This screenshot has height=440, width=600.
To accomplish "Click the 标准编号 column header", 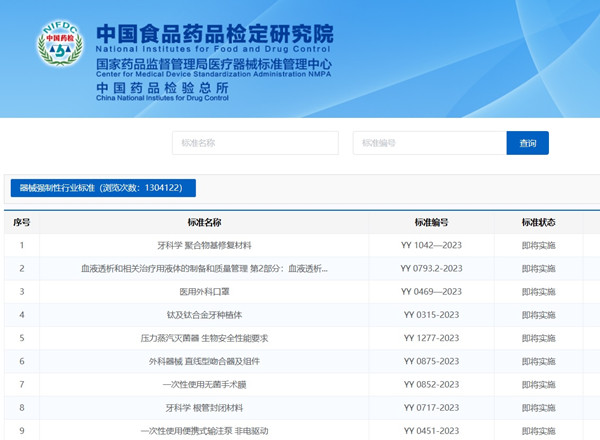I will (x=431, y=222).
